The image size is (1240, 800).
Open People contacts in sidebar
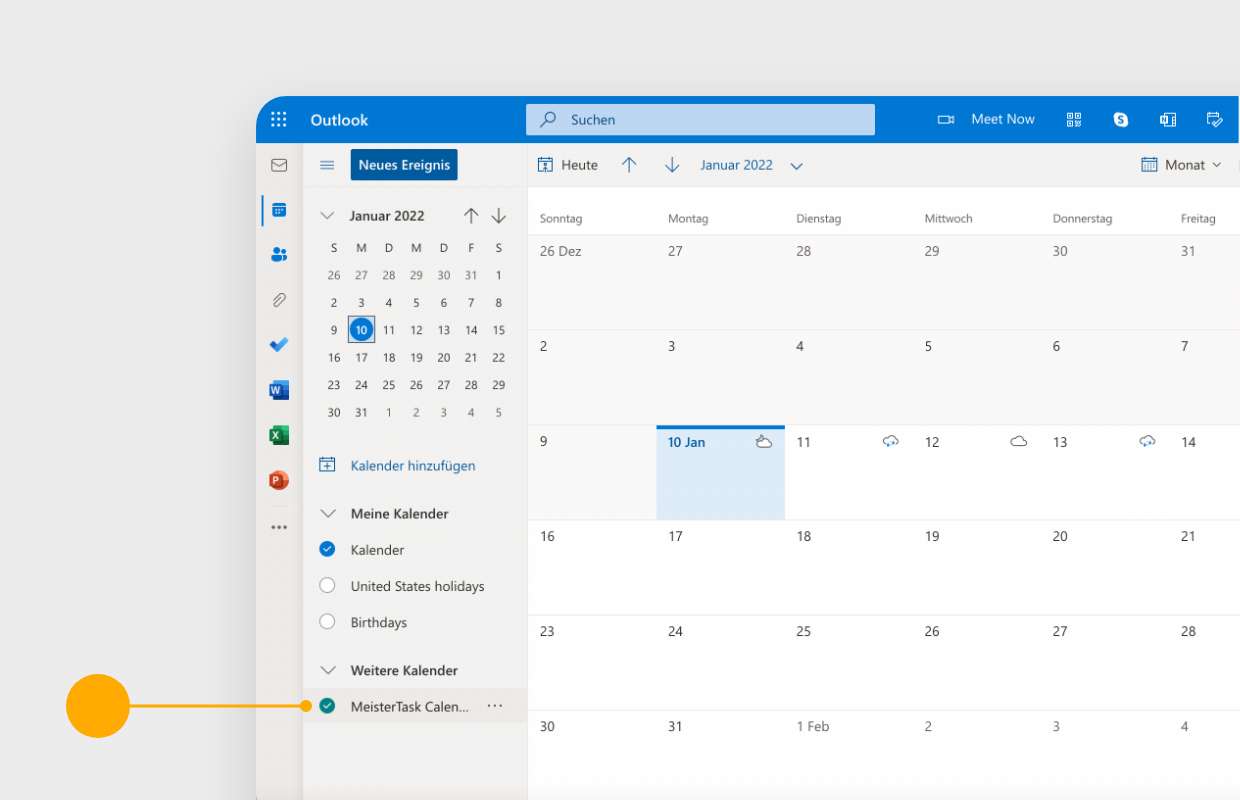pos(279,255)
